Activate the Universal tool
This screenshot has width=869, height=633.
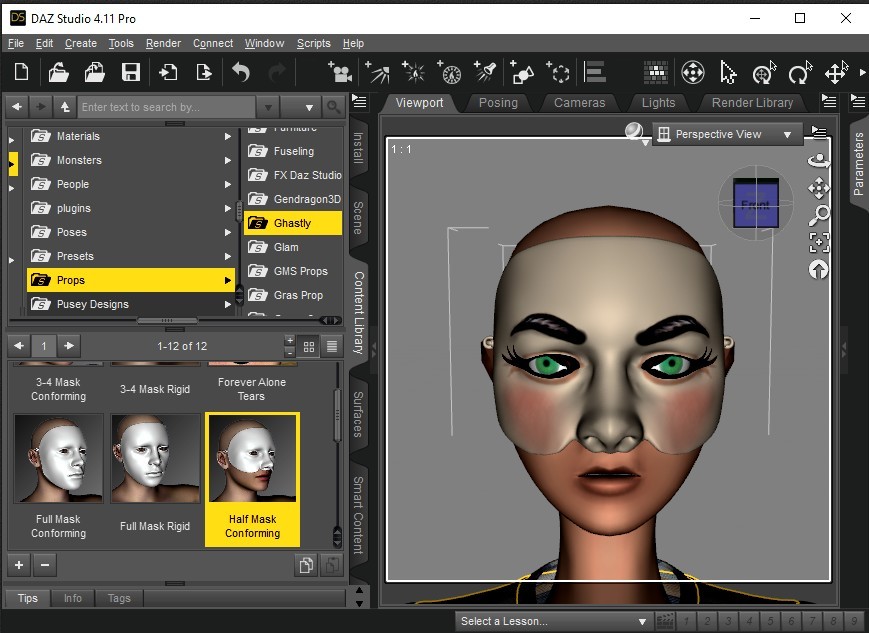click(692, 73)
